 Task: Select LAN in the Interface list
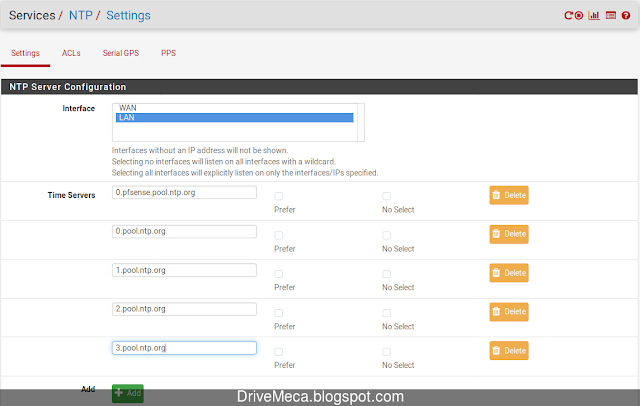[x=234, y=118]
